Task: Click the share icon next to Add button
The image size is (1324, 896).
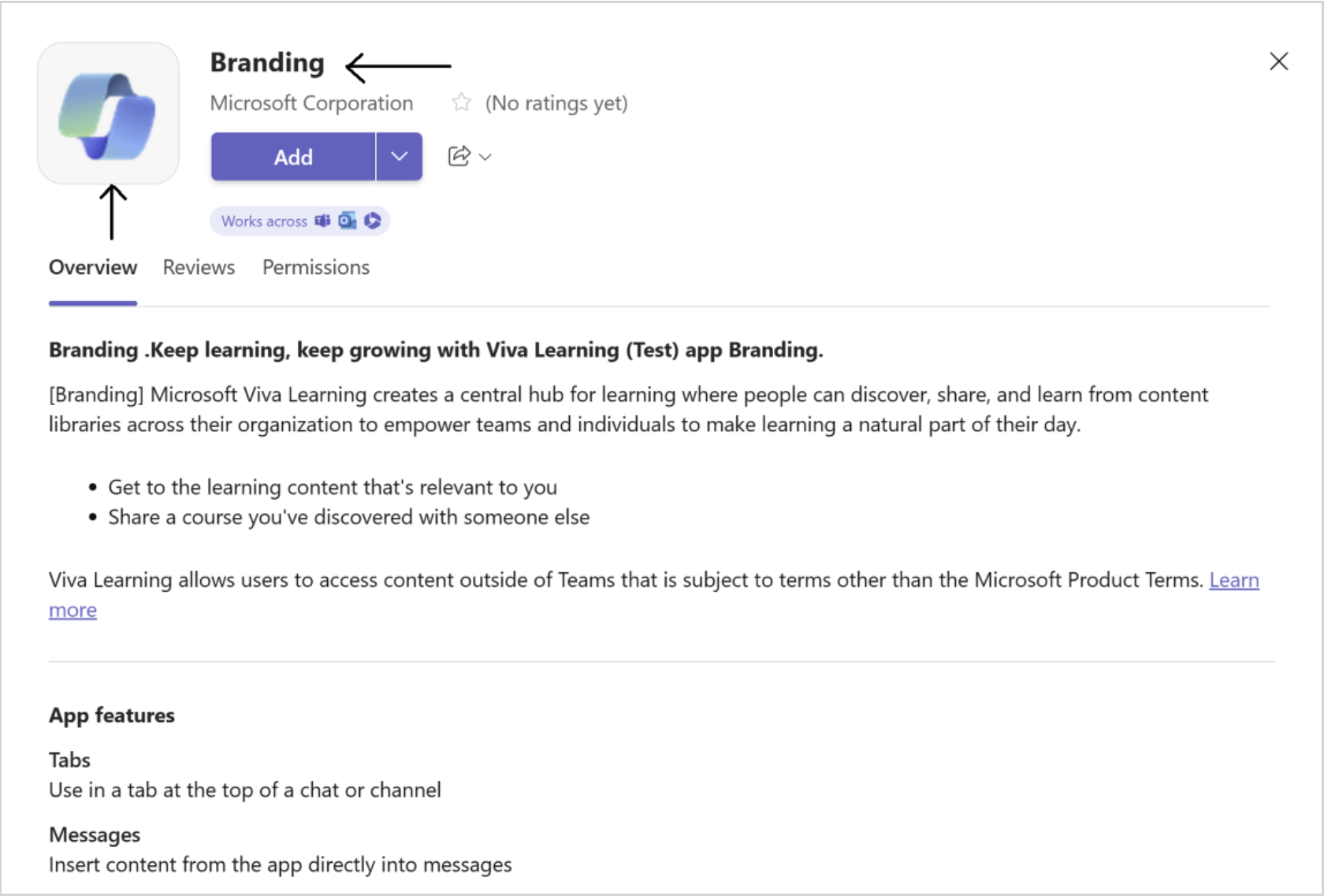Action: pos(459,156)
